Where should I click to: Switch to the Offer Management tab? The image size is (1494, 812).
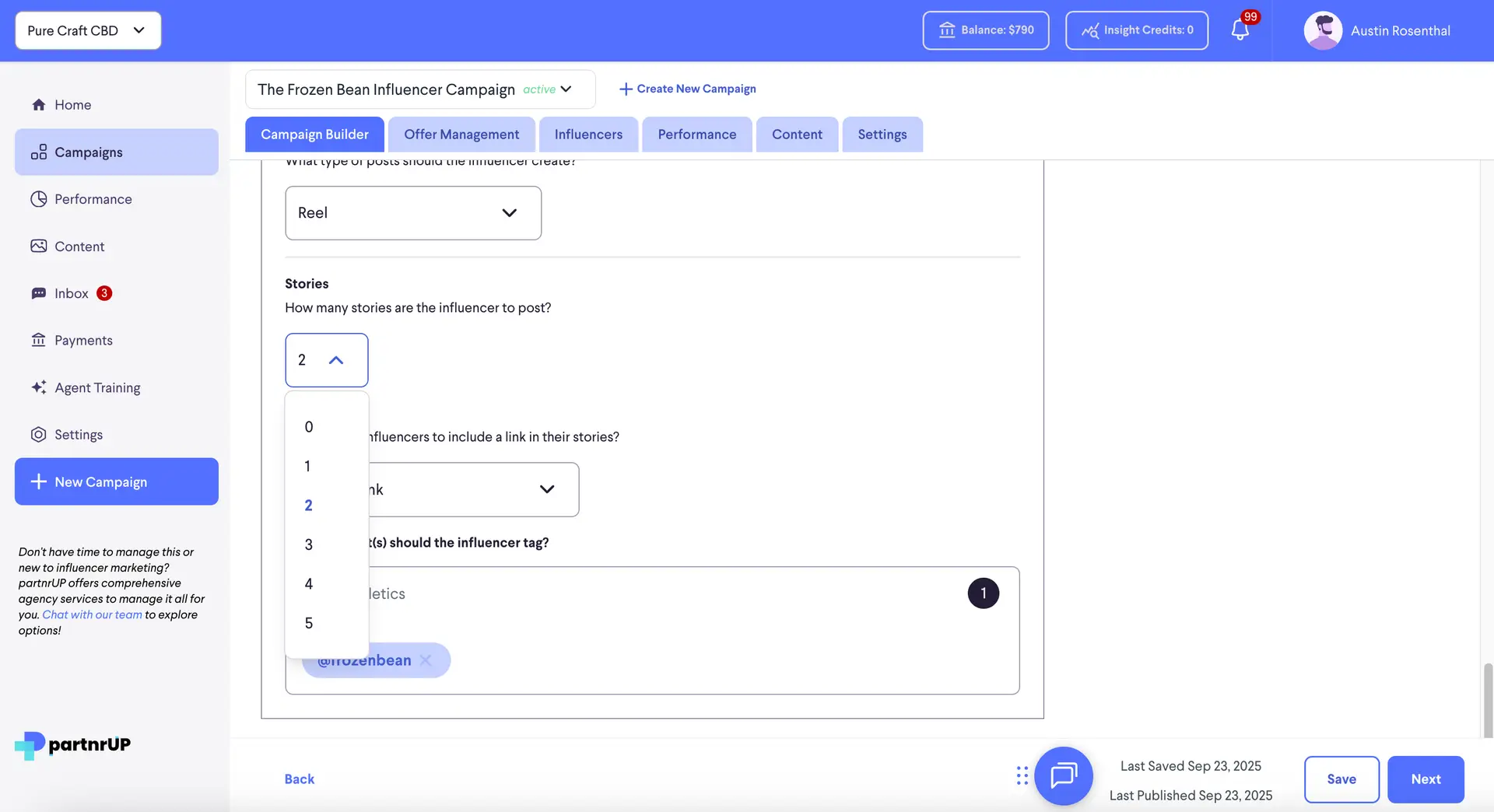coord(461,134)
